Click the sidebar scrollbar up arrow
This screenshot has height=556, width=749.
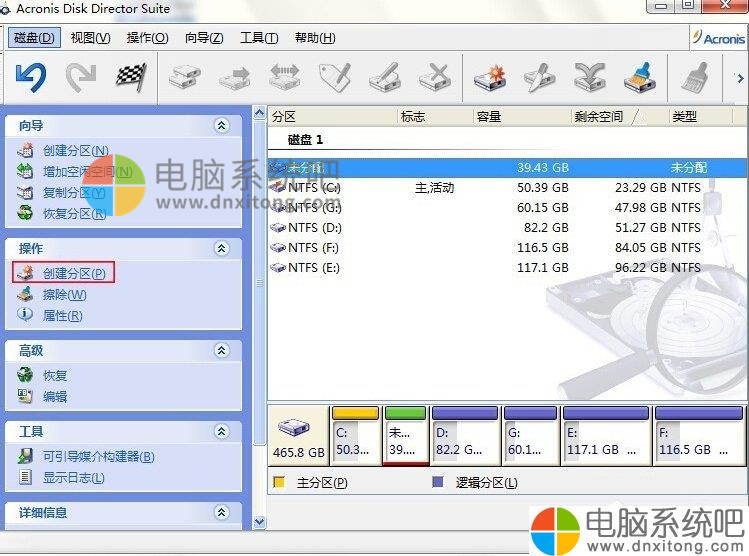coord(259,113)
